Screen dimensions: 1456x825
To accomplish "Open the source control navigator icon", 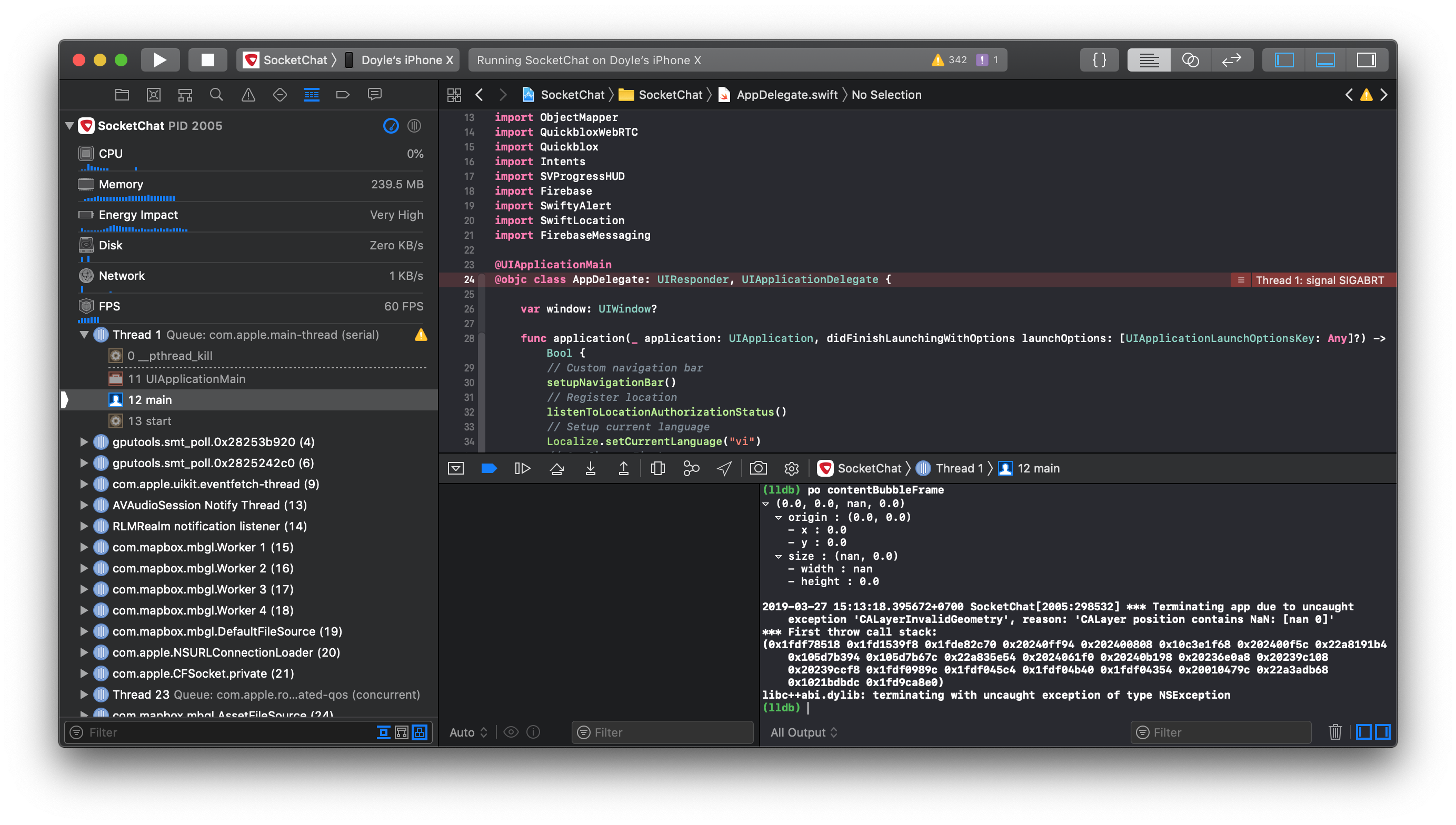I will (154, 95).
